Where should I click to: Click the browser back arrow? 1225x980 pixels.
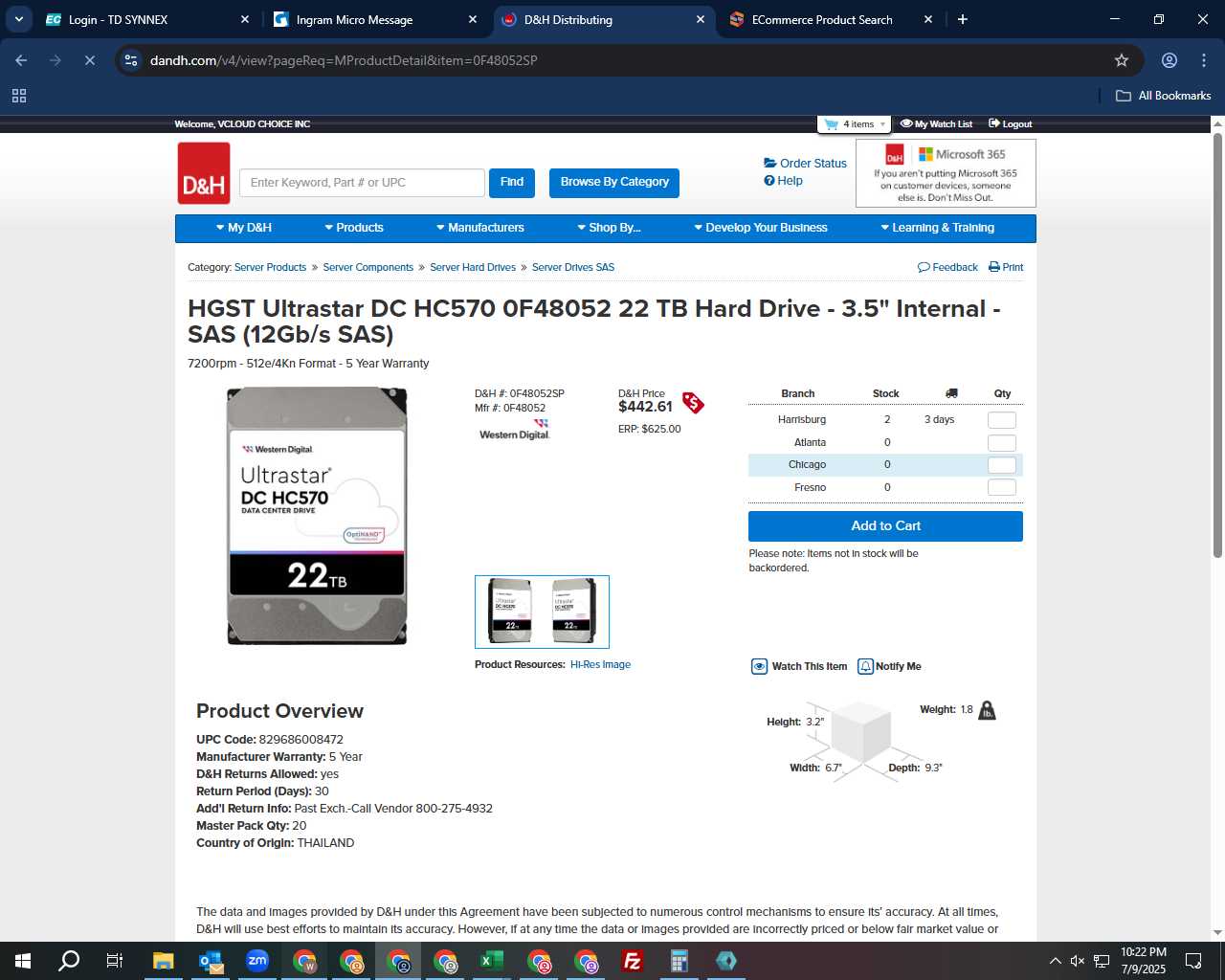coord(21,60)
